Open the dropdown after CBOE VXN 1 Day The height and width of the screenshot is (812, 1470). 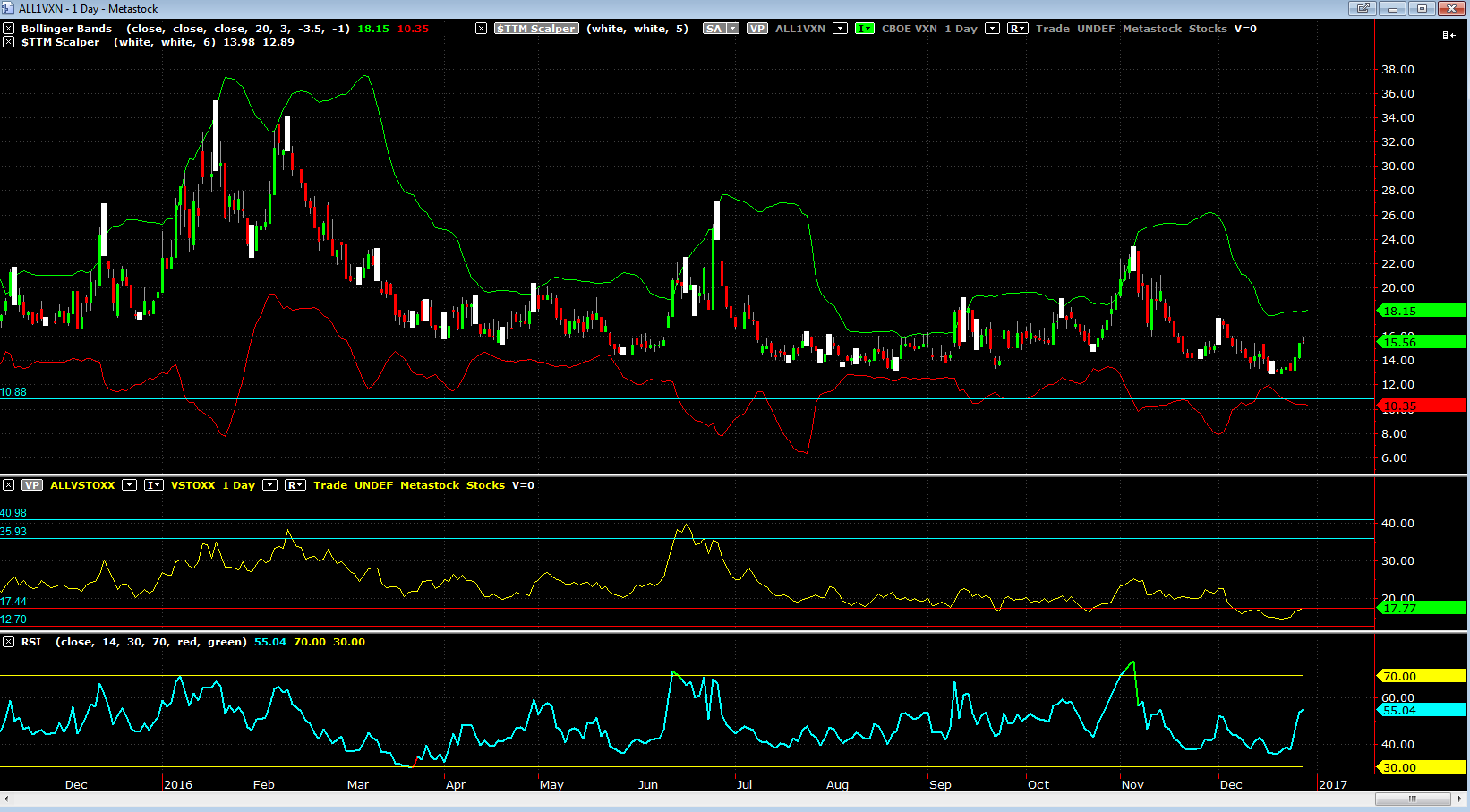(992, 29)
